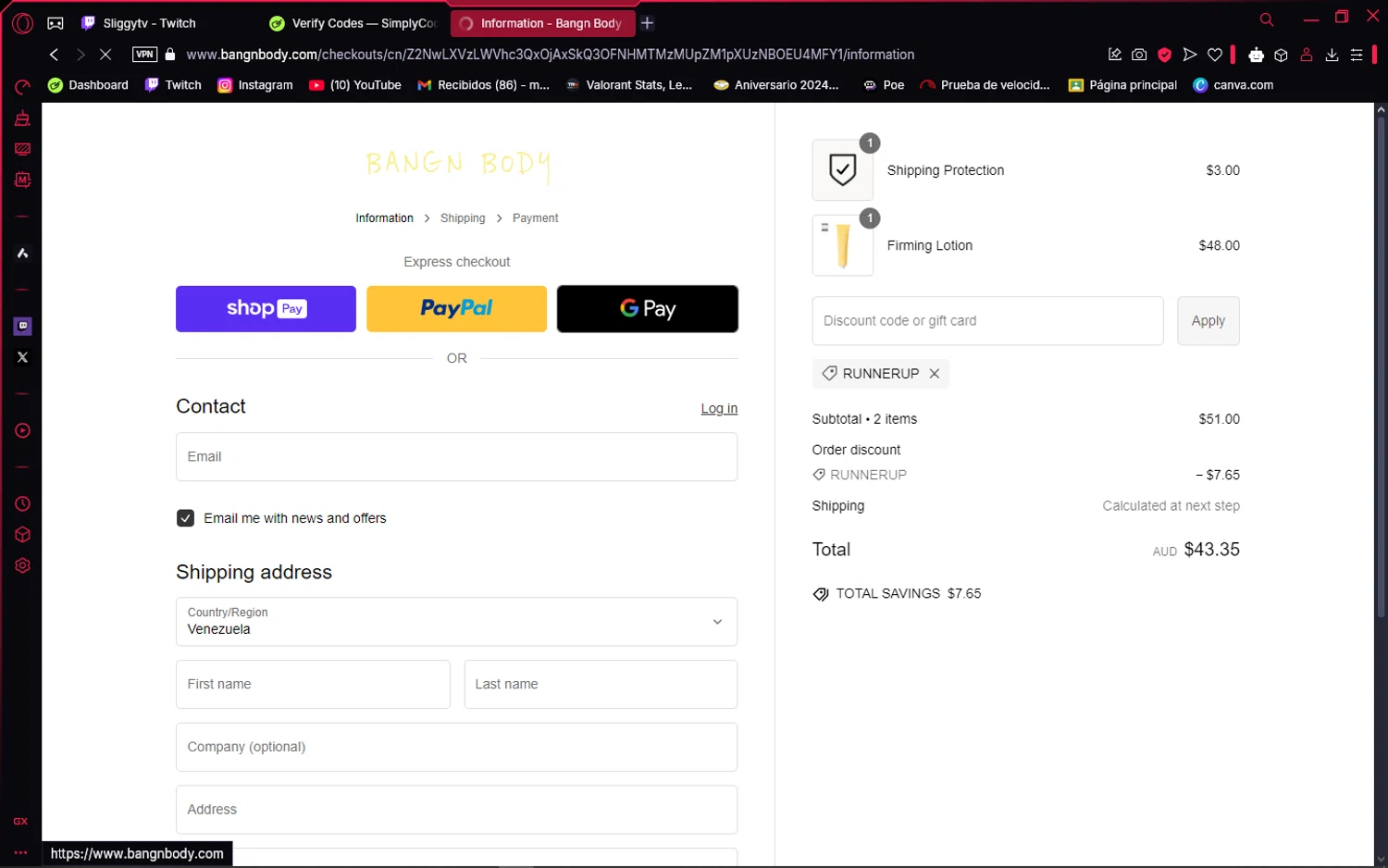The width and height of the screenshot is (1388, 868).
Task: Open the Página principal bookmark
Action: pyautogui.click(x=1122, y=85)
